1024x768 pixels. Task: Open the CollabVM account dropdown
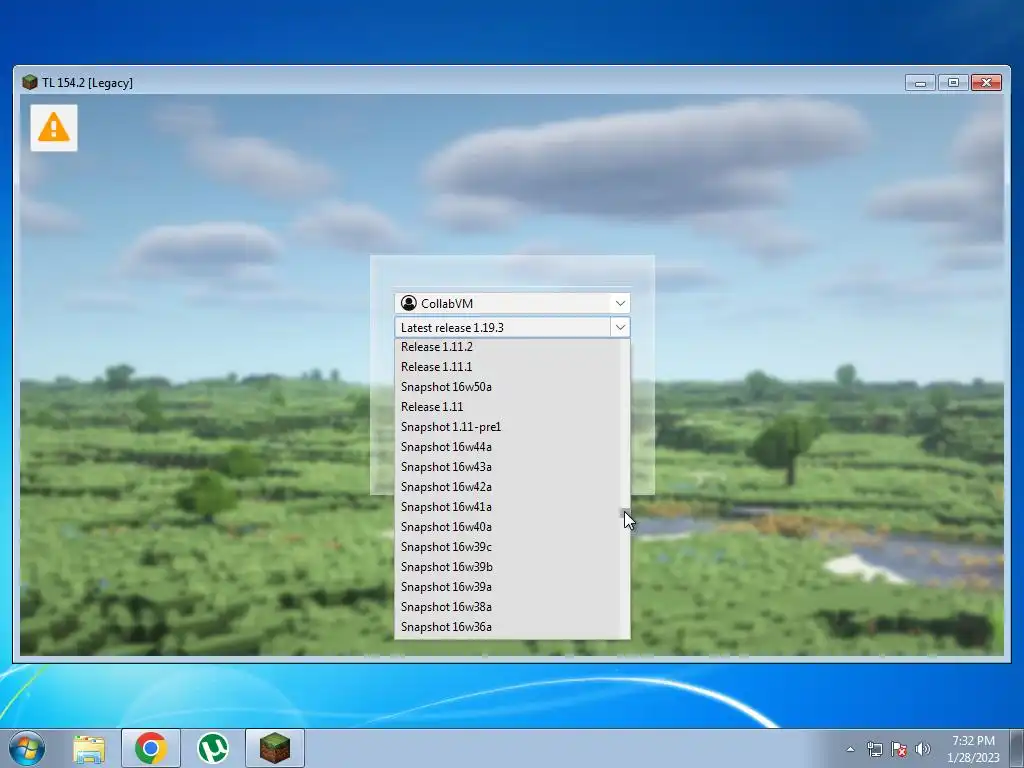[620, 303]
